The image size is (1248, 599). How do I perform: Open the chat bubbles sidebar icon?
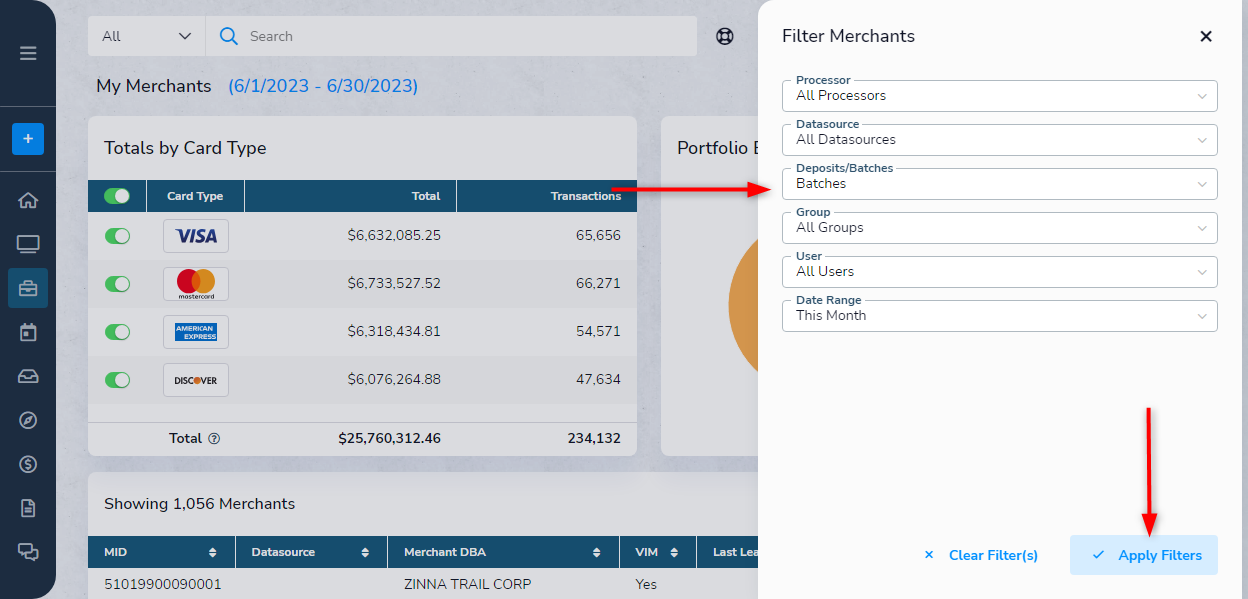pos(28,551)
